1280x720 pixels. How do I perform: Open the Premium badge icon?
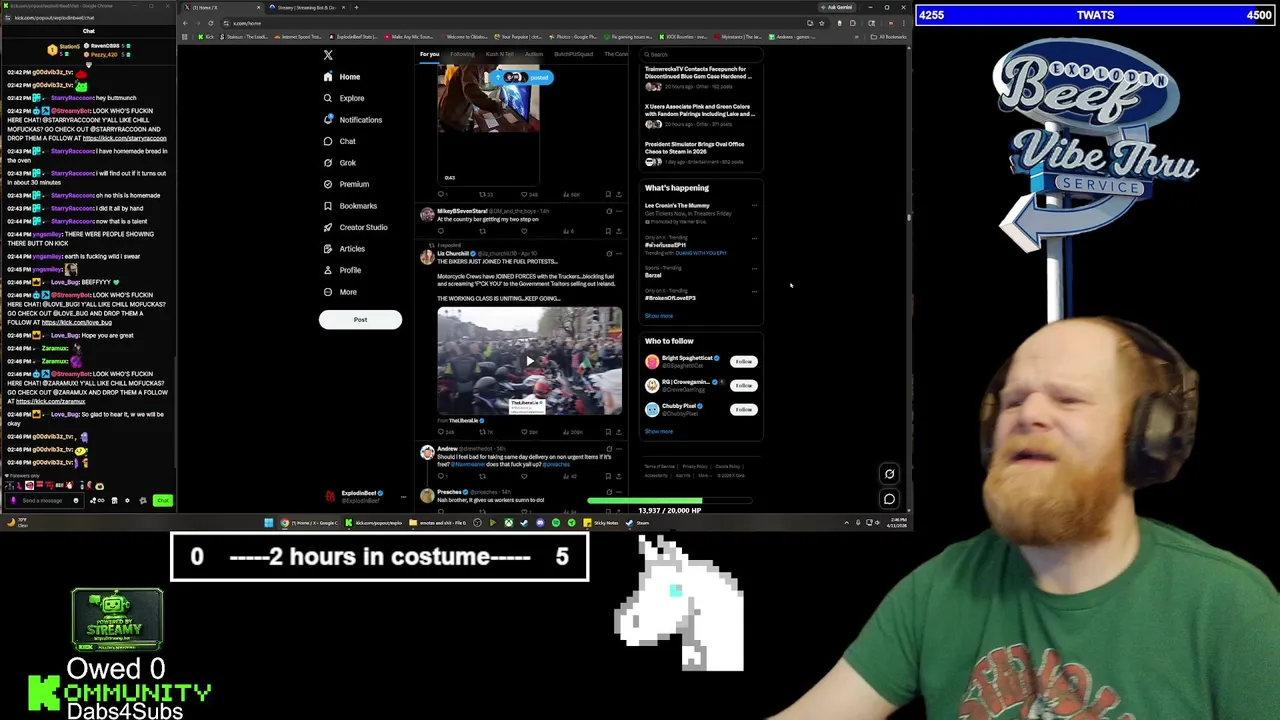pos(328,184)
